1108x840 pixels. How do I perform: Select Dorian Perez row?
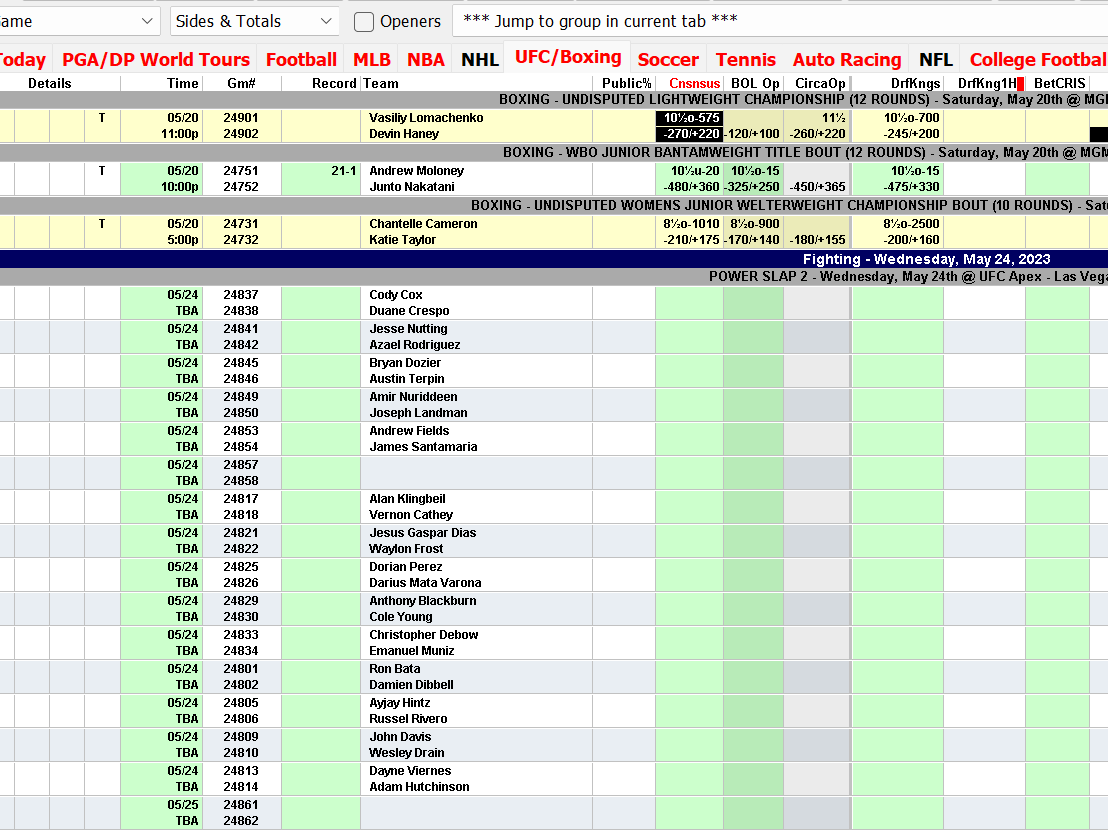point(406,567)
